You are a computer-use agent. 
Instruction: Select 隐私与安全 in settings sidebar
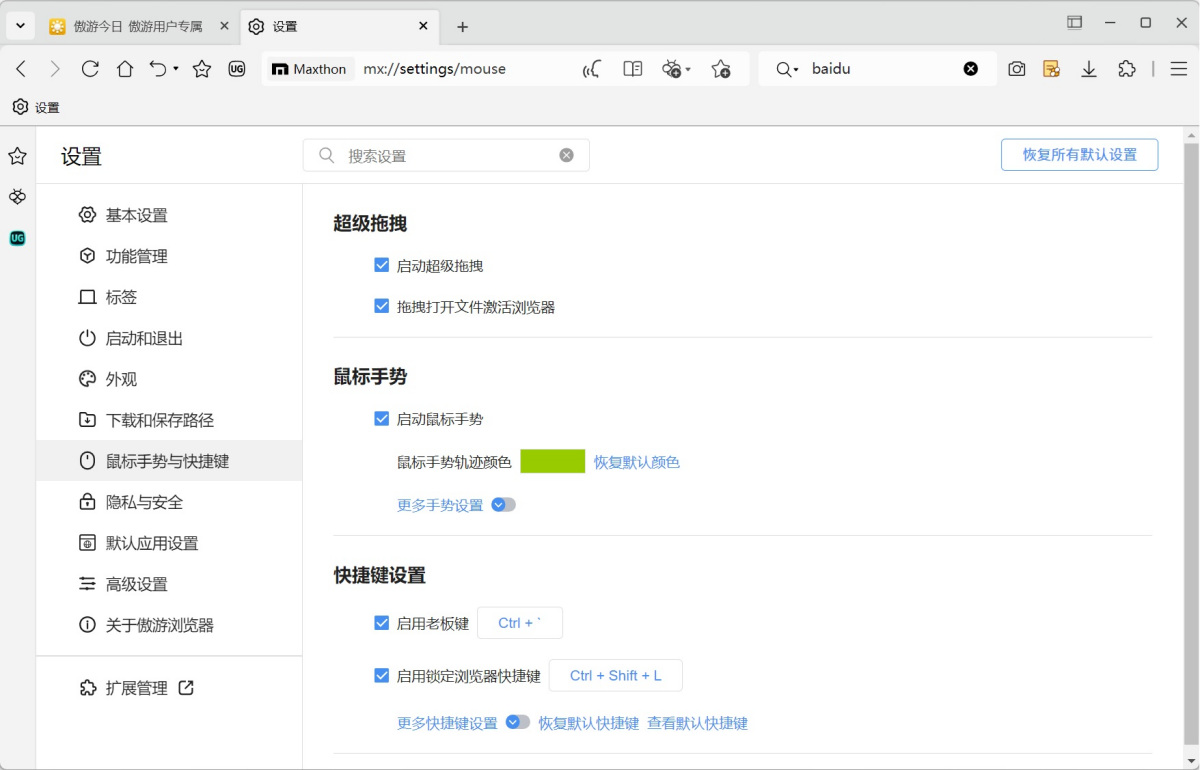(144, 502)
